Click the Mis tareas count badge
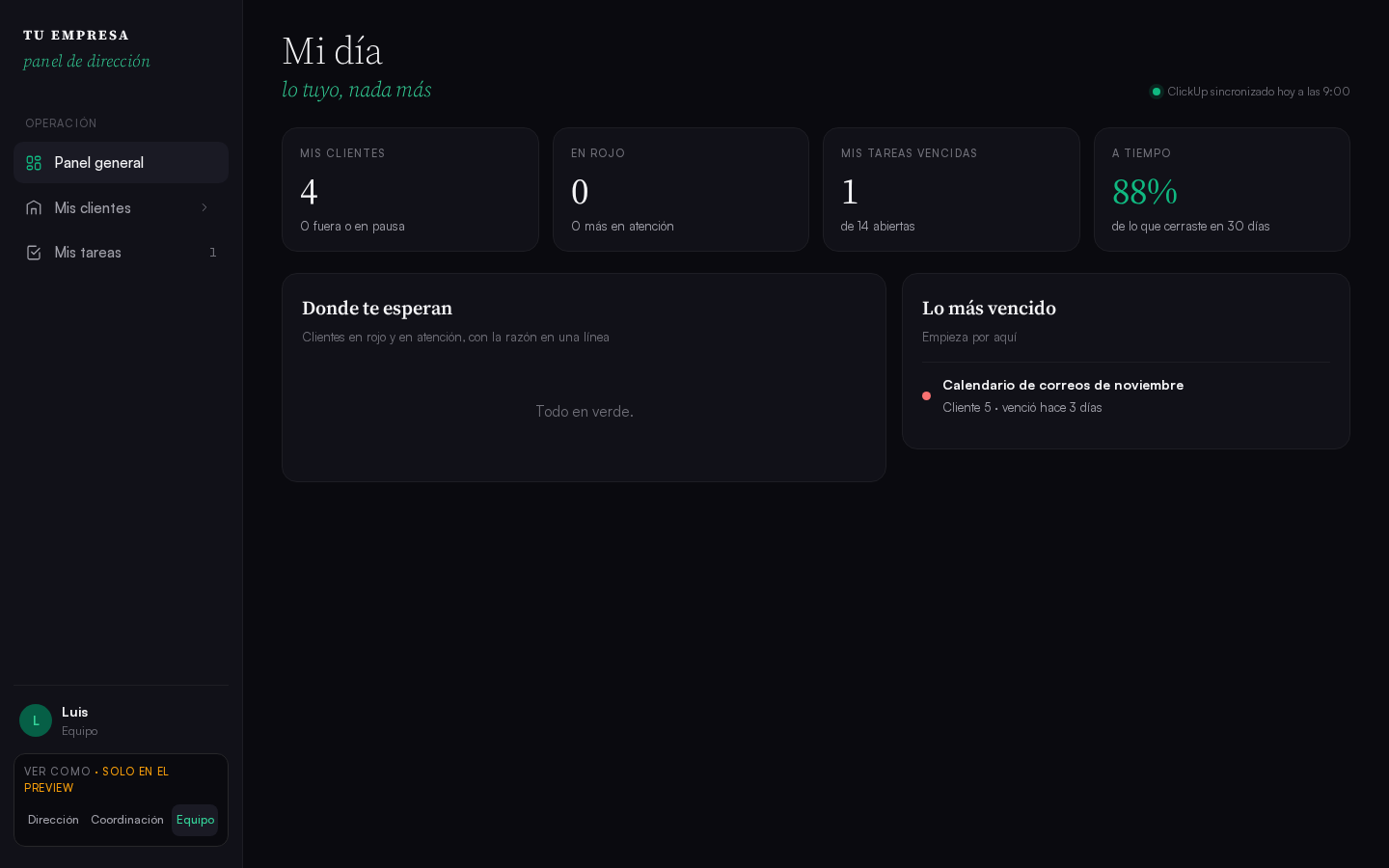This screenshot has width=1389, height=868. (x=213, y=253)
